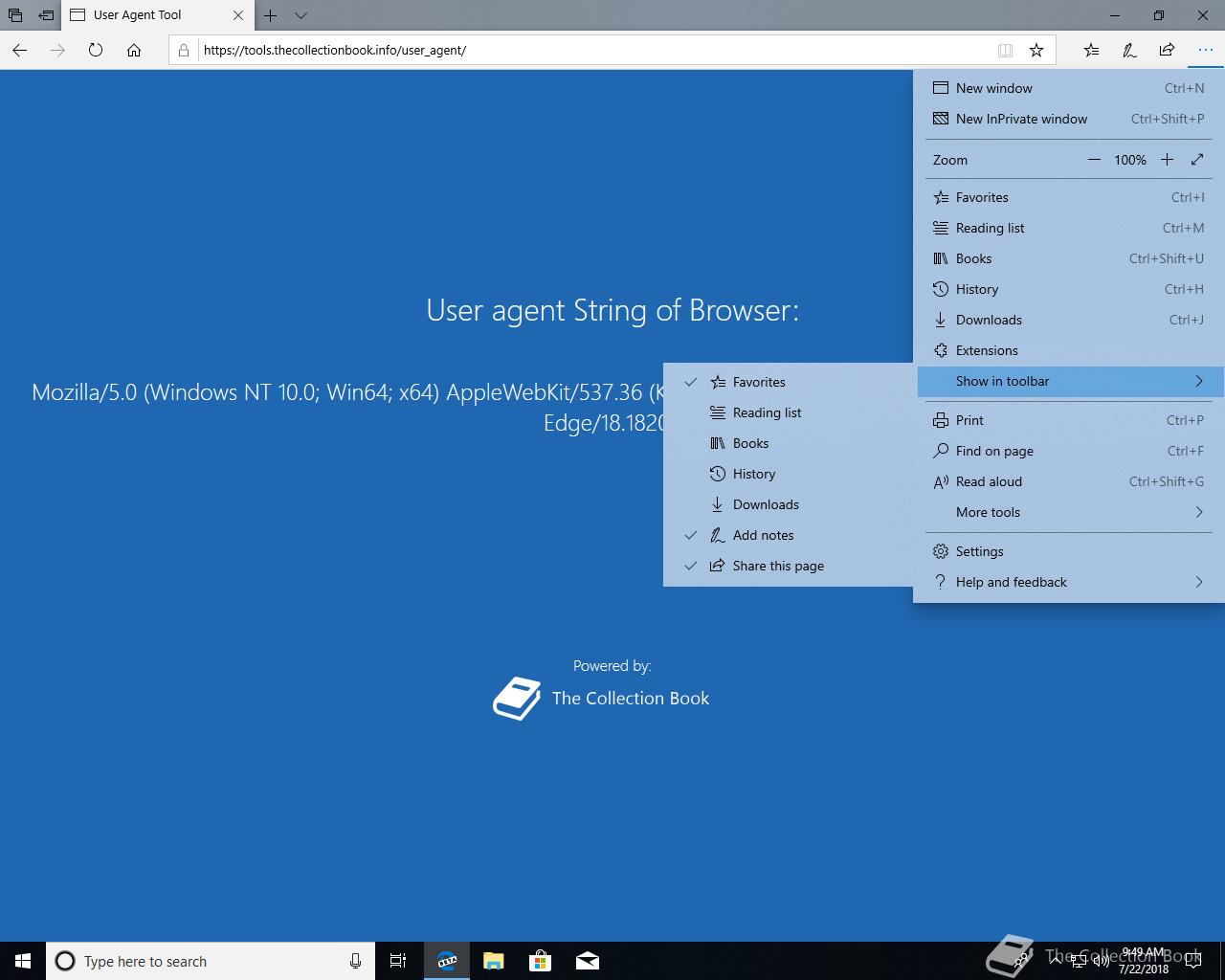Open the Favorites hub icon in toolbar
Screen dimensions: 1225x980
pyautogui.click(x=1092, y=50)
